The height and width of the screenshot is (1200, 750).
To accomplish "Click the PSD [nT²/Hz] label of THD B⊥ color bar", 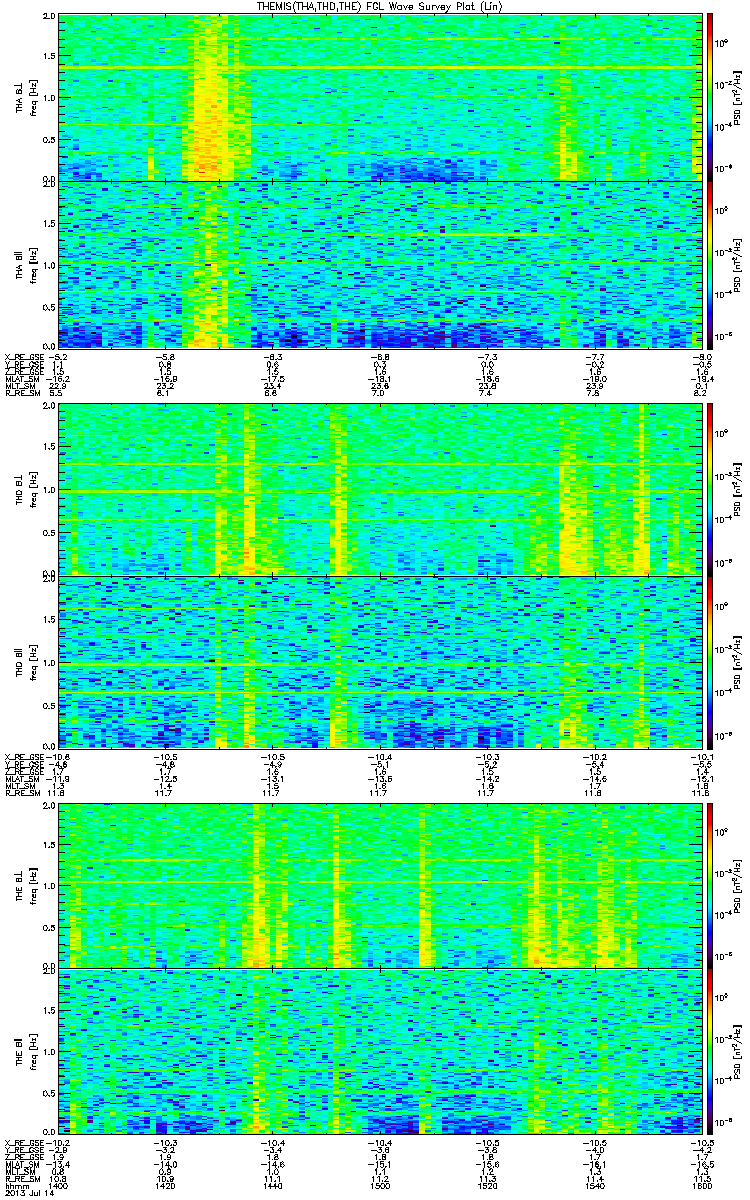I will [738, 490].
